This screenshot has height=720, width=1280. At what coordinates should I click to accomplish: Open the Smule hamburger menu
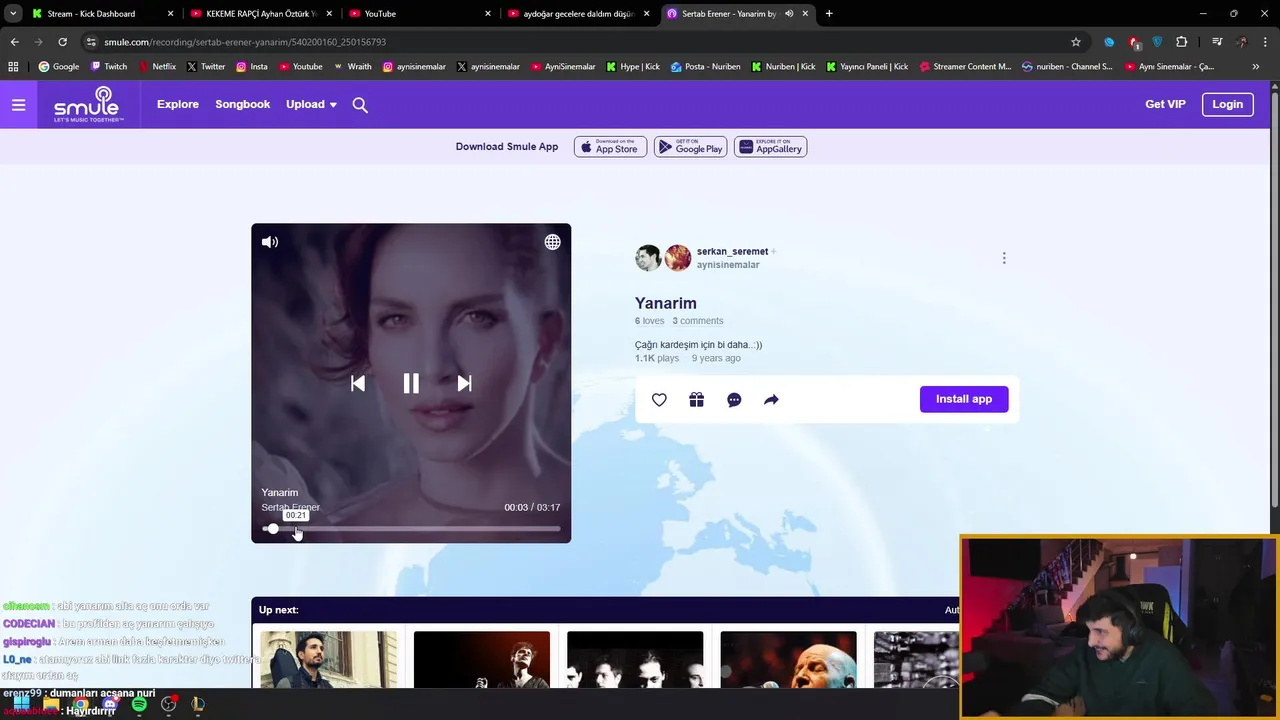tap(18, 104)
